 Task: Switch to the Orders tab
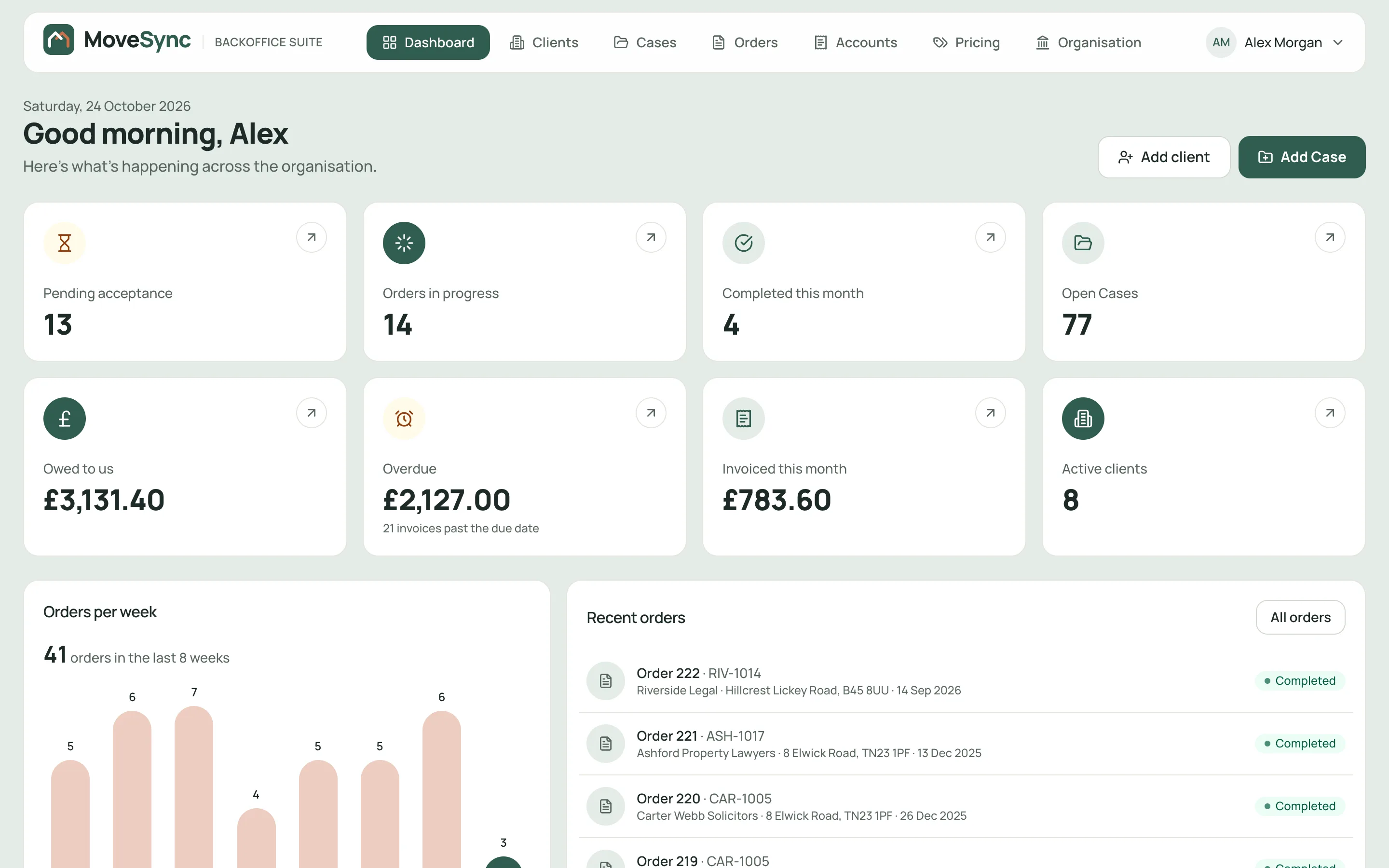(x=745, y=42)
